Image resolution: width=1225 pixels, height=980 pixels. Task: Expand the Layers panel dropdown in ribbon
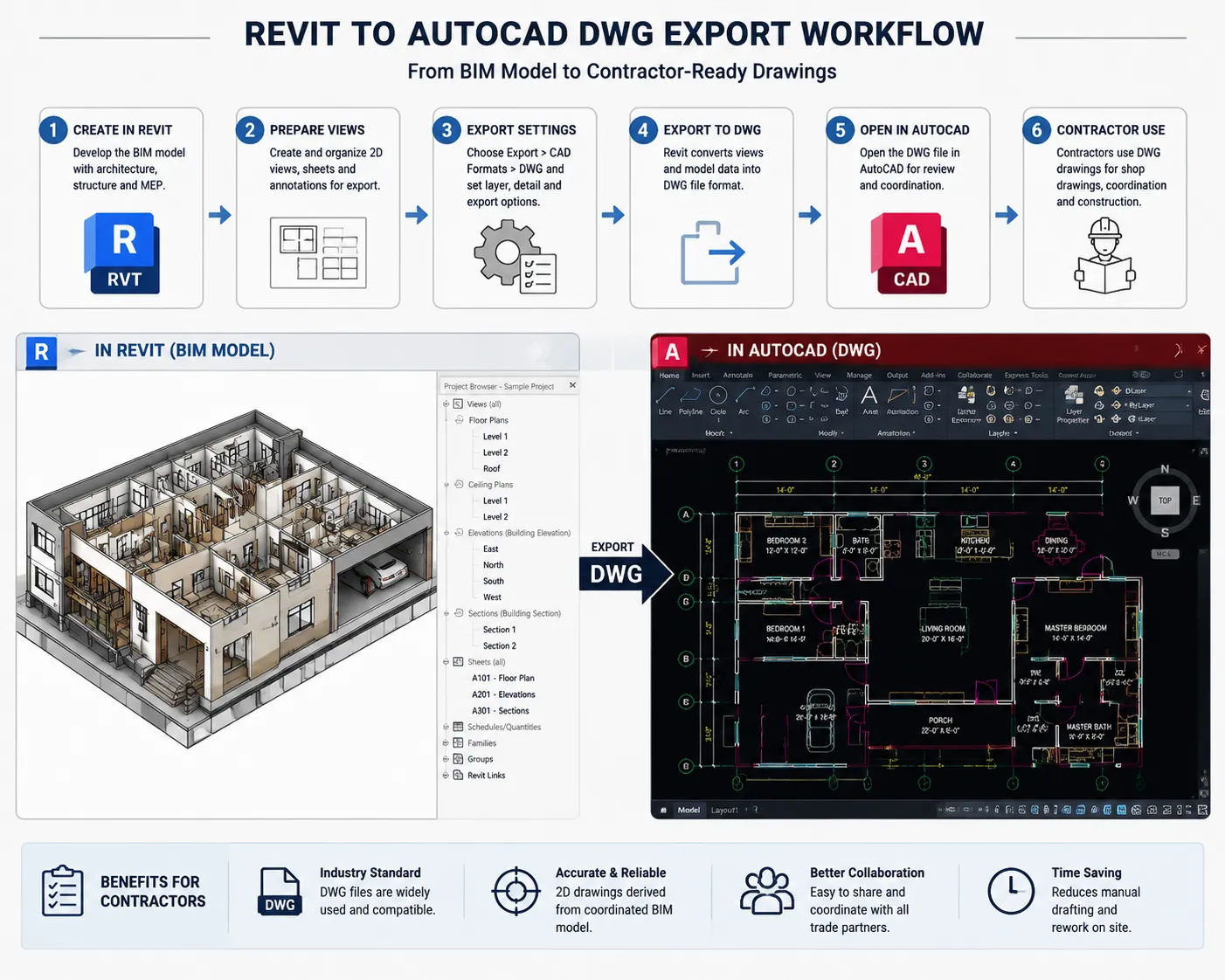click(1002, 433)
